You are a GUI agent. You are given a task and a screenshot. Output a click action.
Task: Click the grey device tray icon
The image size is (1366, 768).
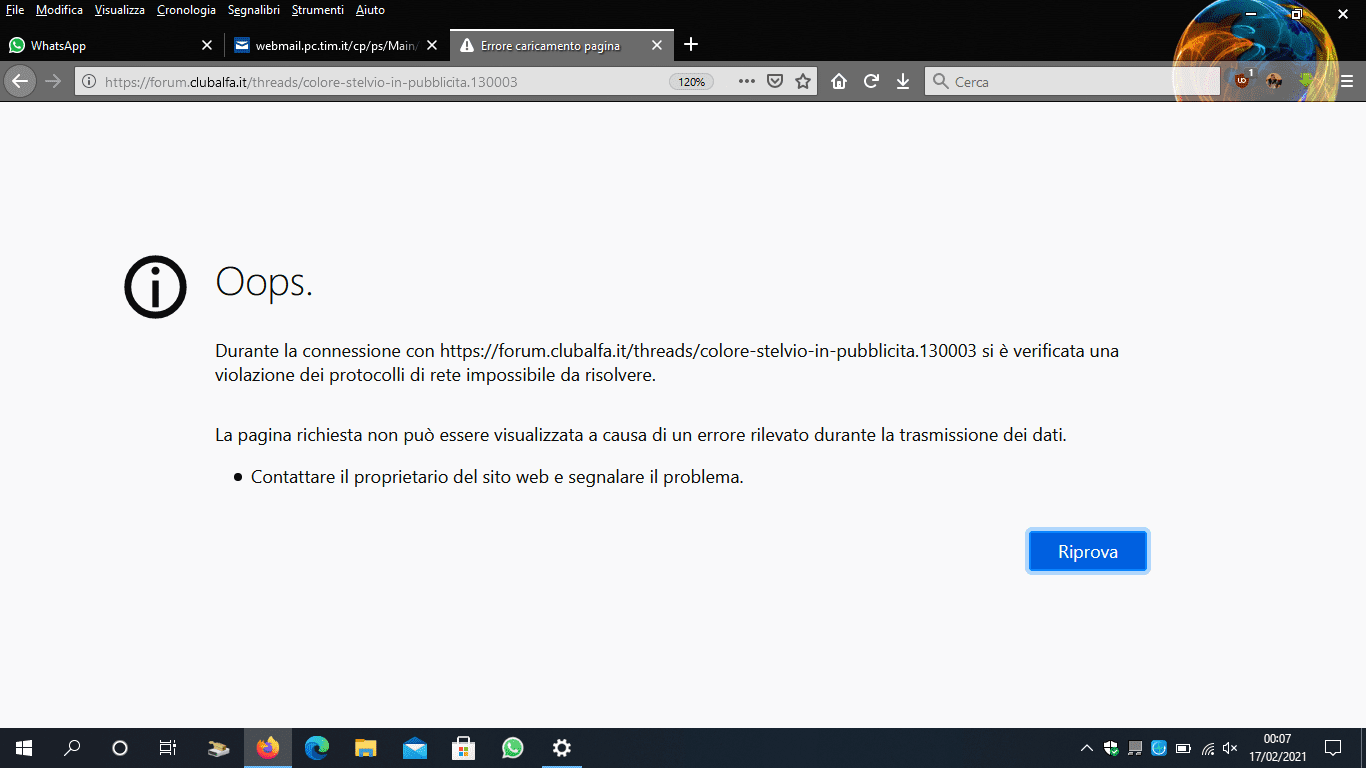pyautogui.click(x=1135, y=748)
